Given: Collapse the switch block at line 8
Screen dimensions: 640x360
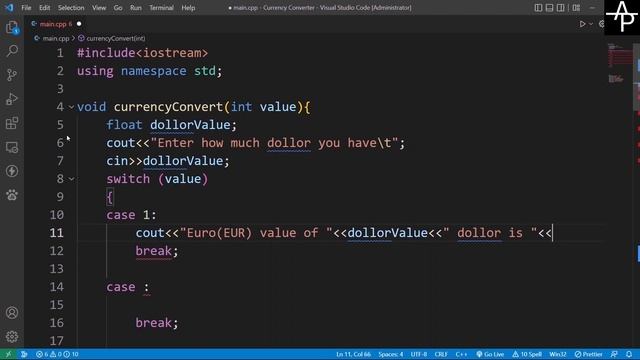Looking at the screenshot, I should click(x=71, y=179).
